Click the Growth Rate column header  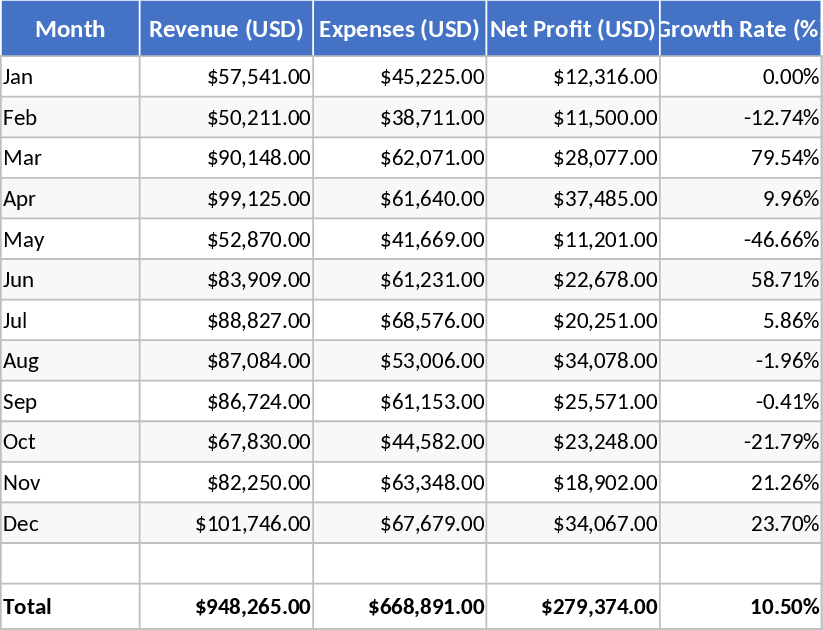740,29
